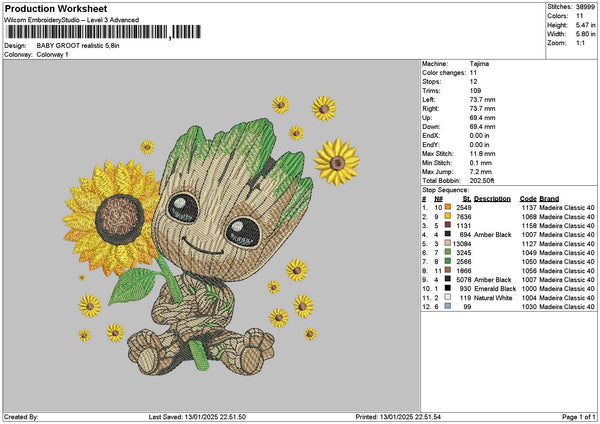Select stitch count 13084 in stop row 5
Screen dimensions: 600x424
[x=462, y=244]
